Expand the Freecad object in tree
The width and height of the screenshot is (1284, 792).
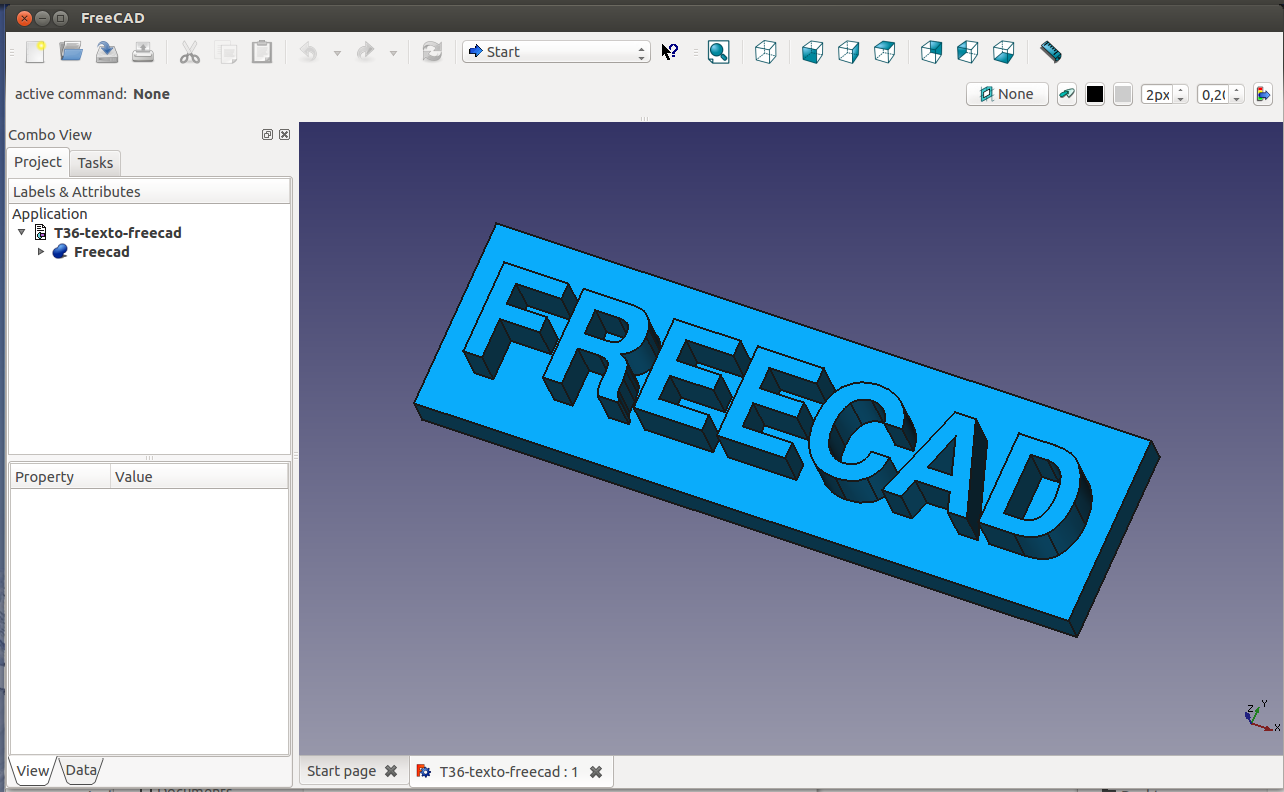(x=41, y=252)
